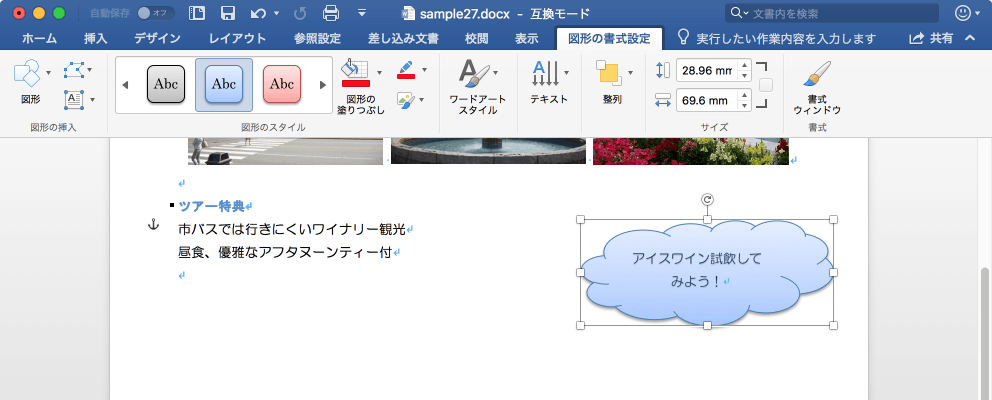The image size is (992, 400).
Task: Toggle the lock aspect ratio checkbox
Action: click(x=766, y=85)
